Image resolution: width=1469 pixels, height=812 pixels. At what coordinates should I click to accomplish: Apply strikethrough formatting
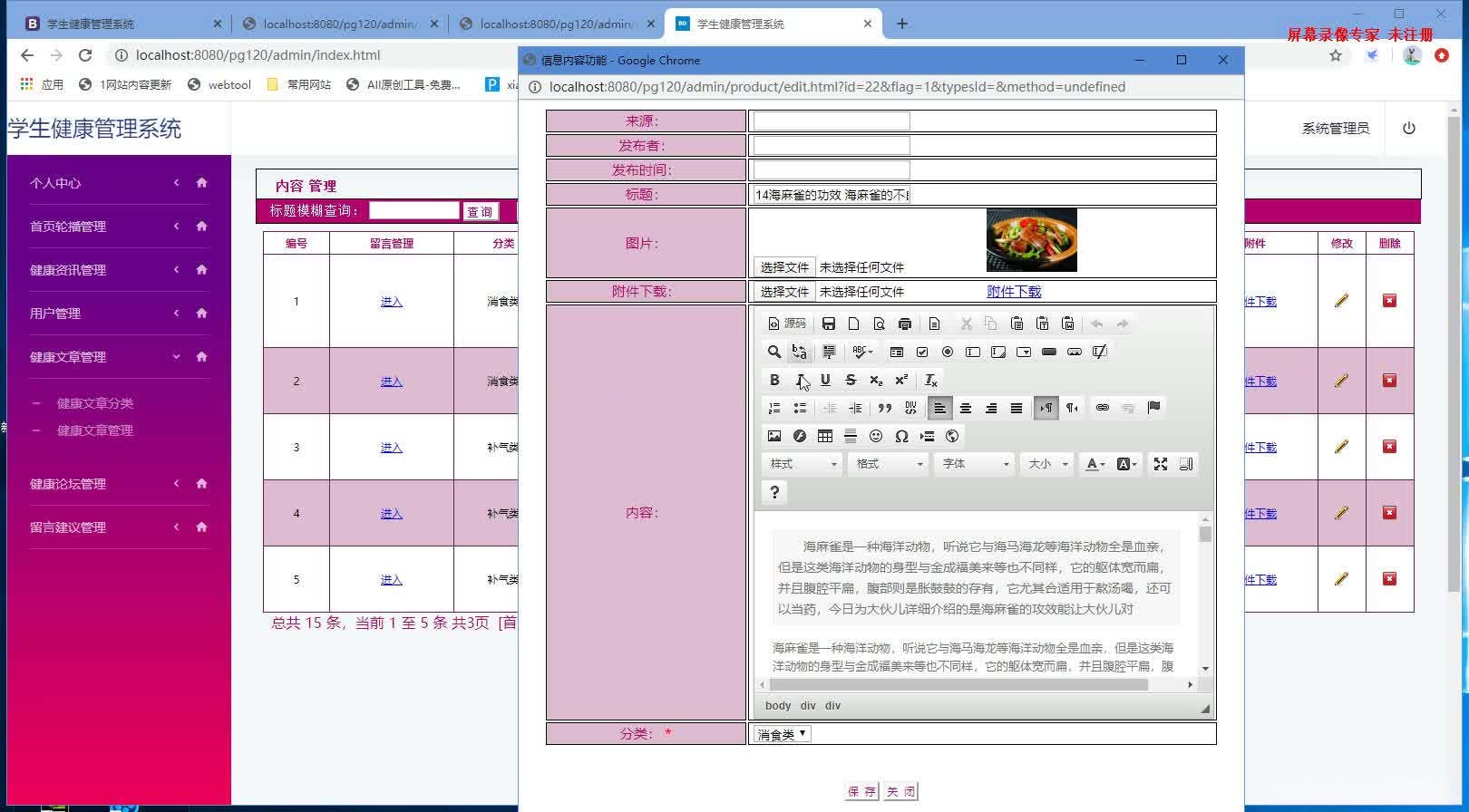(x=851, y=380)
